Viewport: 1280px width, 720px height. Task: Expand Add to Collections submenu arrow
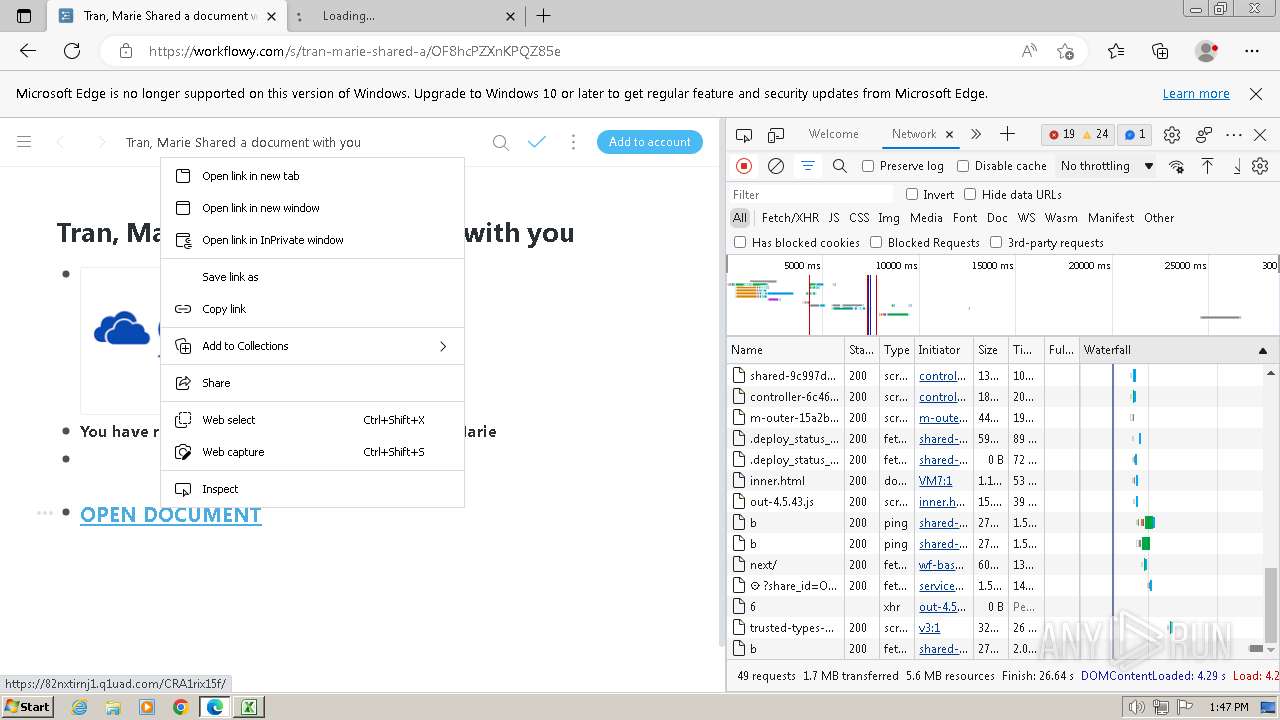[443, 346]
